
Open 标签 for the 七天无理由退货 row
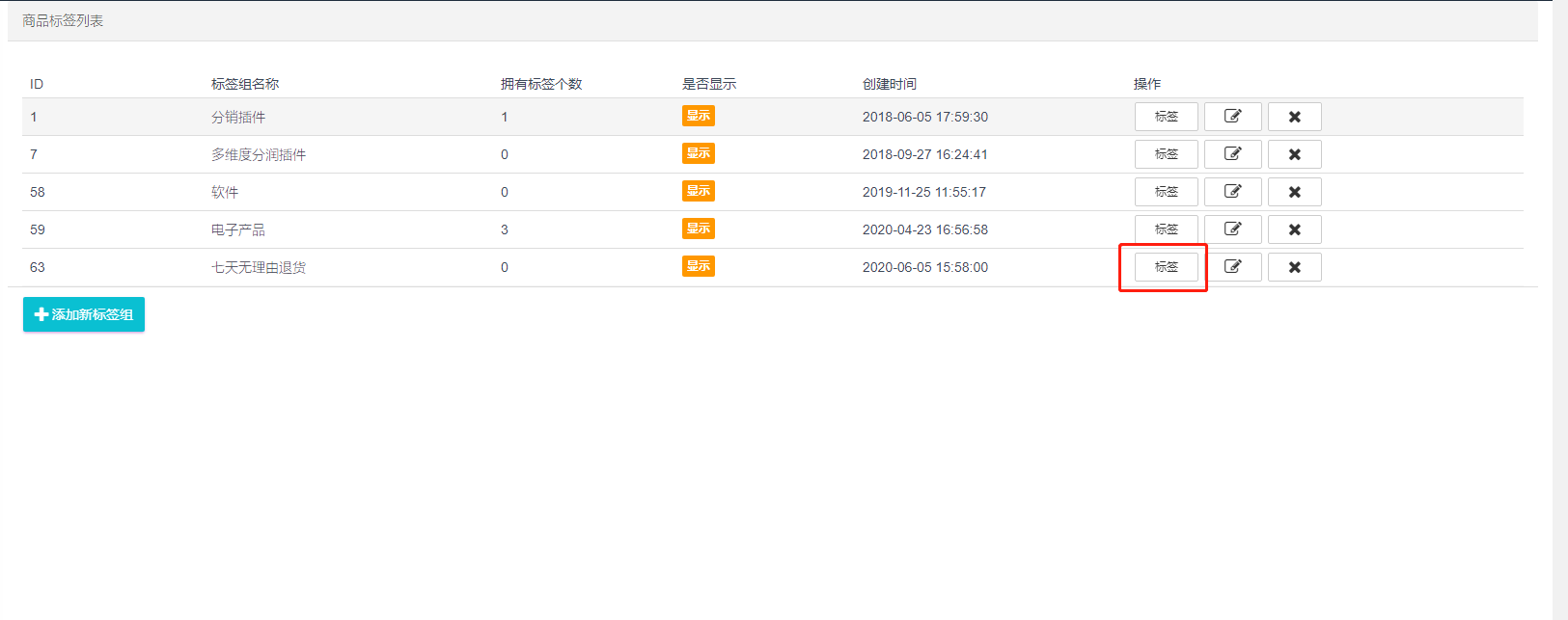(1166, 267)
